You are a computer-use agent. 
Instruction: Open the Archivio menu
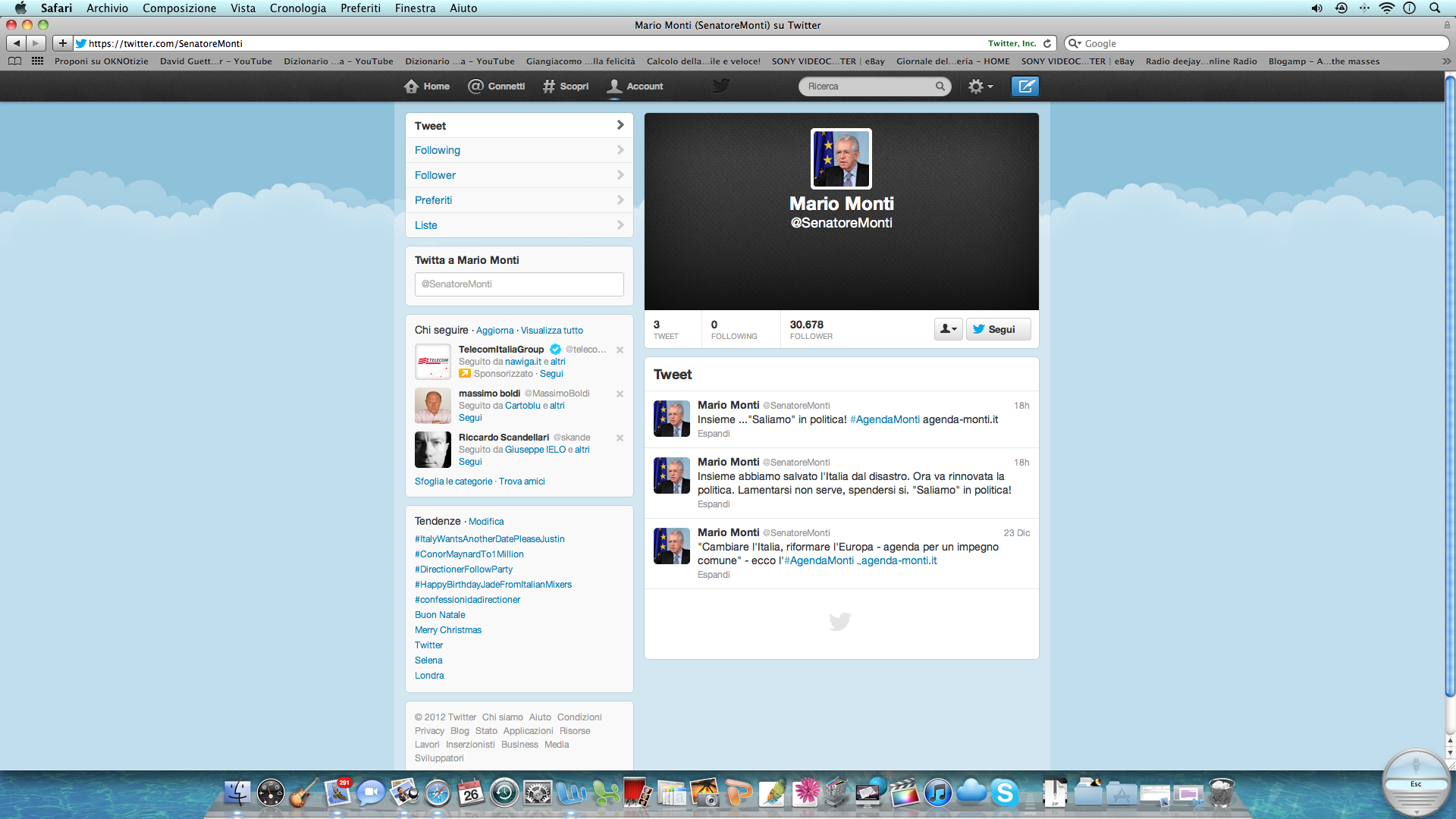tap(107, 8)
